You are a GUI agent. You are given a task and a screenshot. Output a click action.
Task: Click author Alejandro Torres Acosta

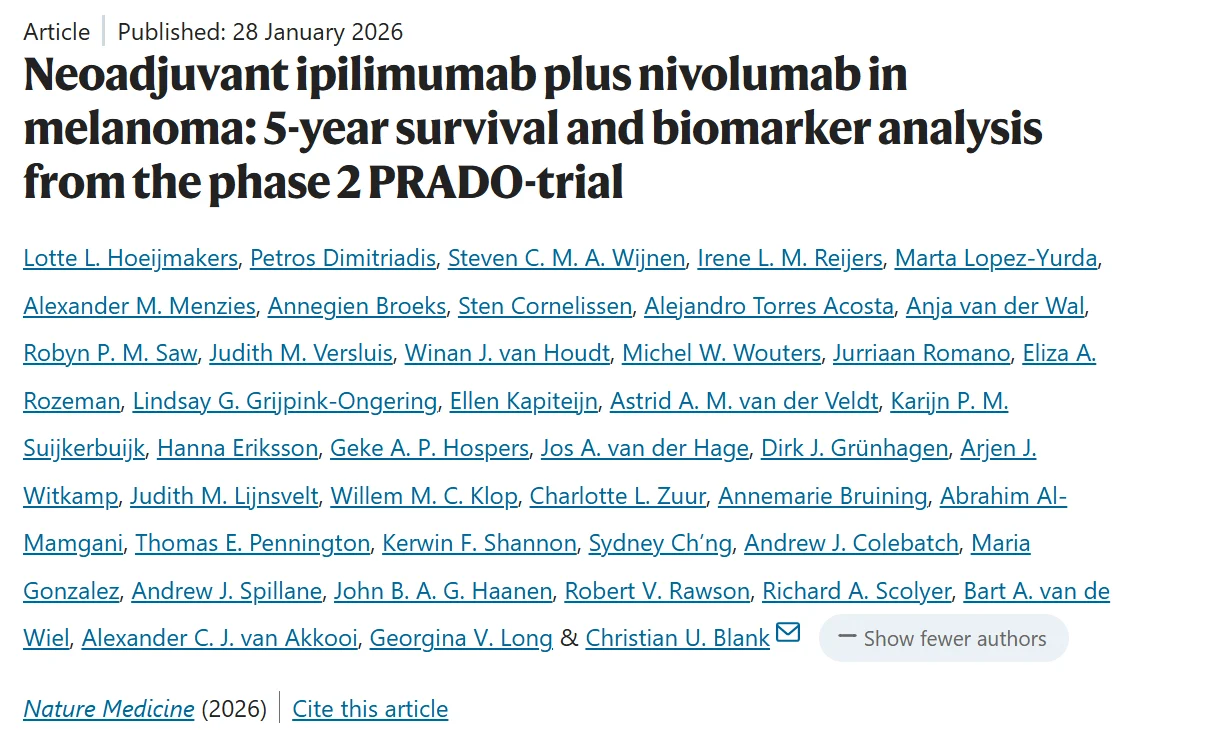click(769, 306)
